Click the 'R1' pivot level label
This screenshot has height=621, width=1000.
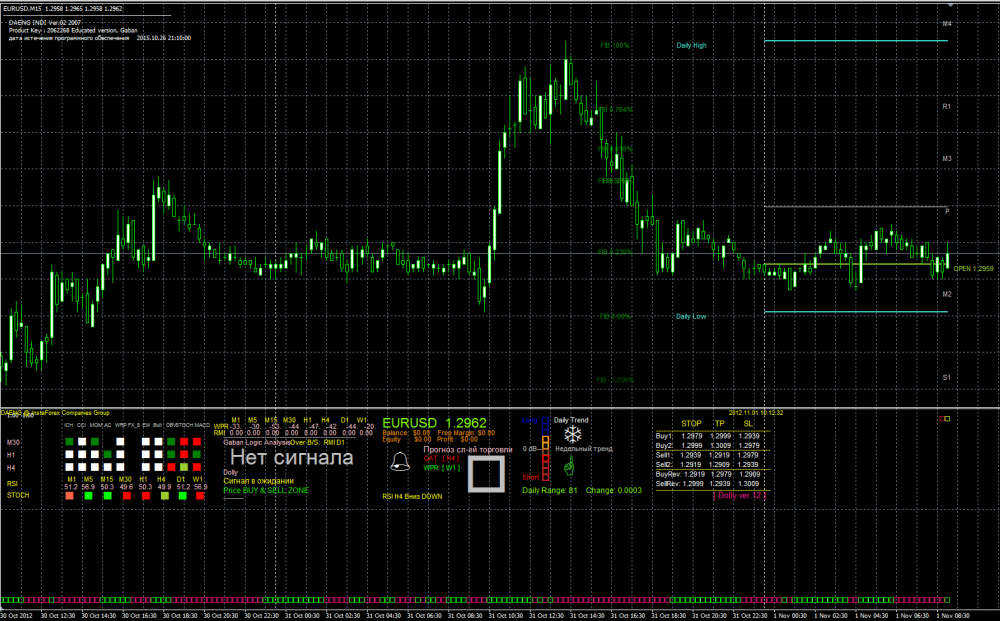(946, 106)
